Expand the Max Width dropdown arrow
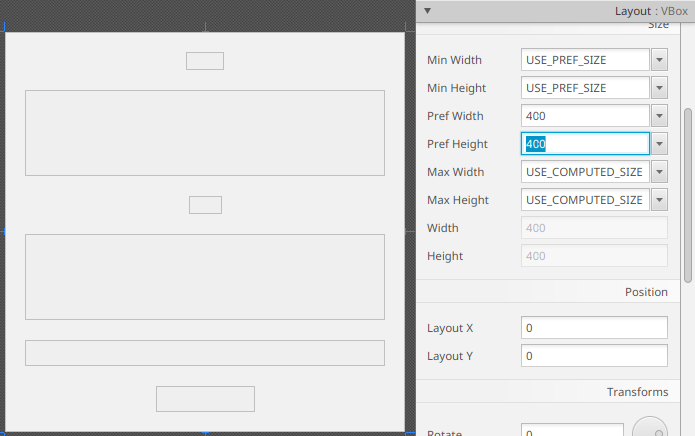The image size is (695, 436). click(659, 172)
